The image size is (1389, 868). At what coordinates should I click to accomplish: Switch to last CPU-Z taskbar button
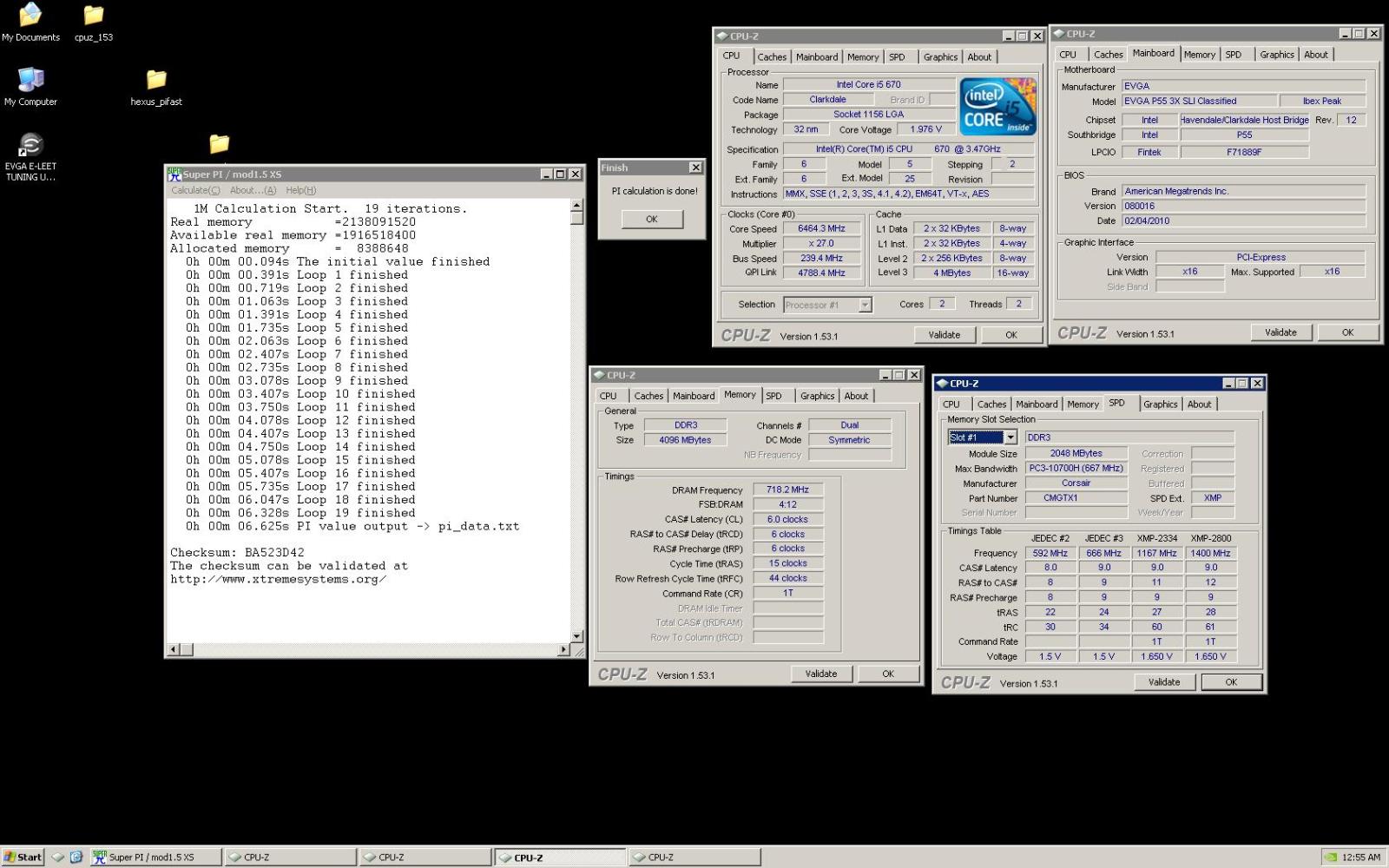pyautogui.click(x=694, y=857)
